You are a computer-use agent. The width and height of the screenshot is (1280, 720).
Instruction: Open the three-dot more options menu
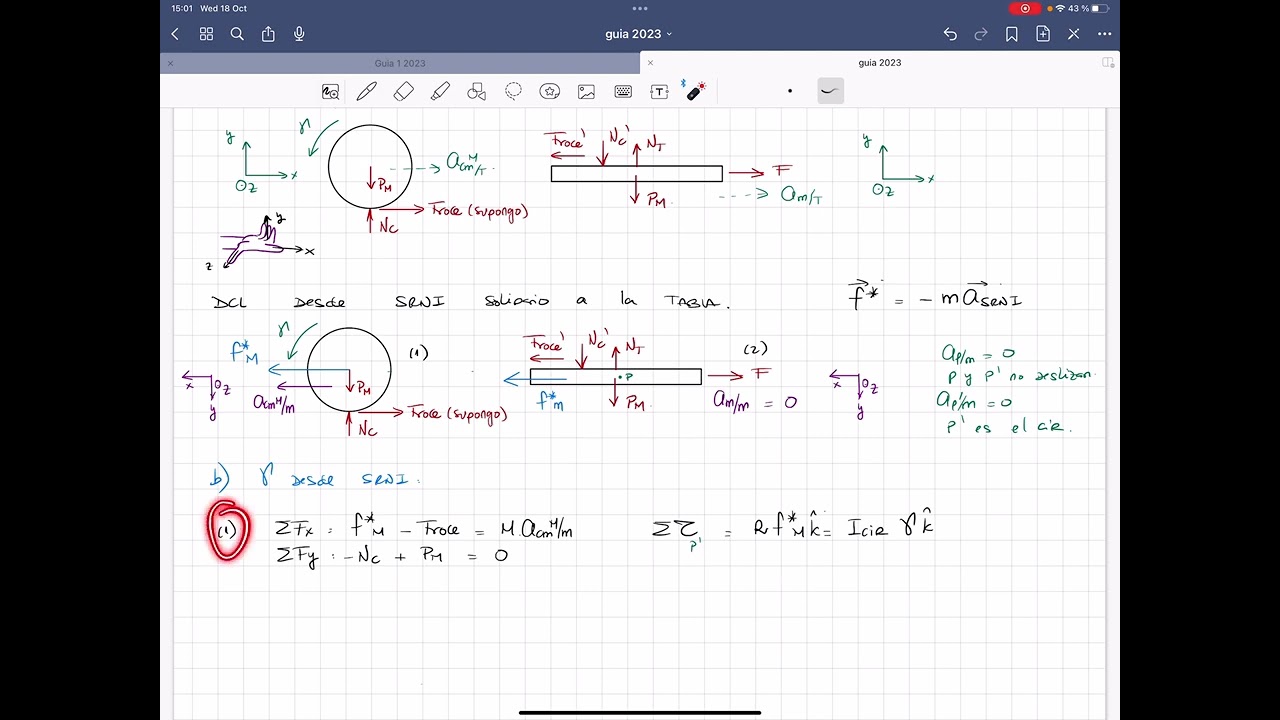pyautogui.click(x=1105, y=34)
